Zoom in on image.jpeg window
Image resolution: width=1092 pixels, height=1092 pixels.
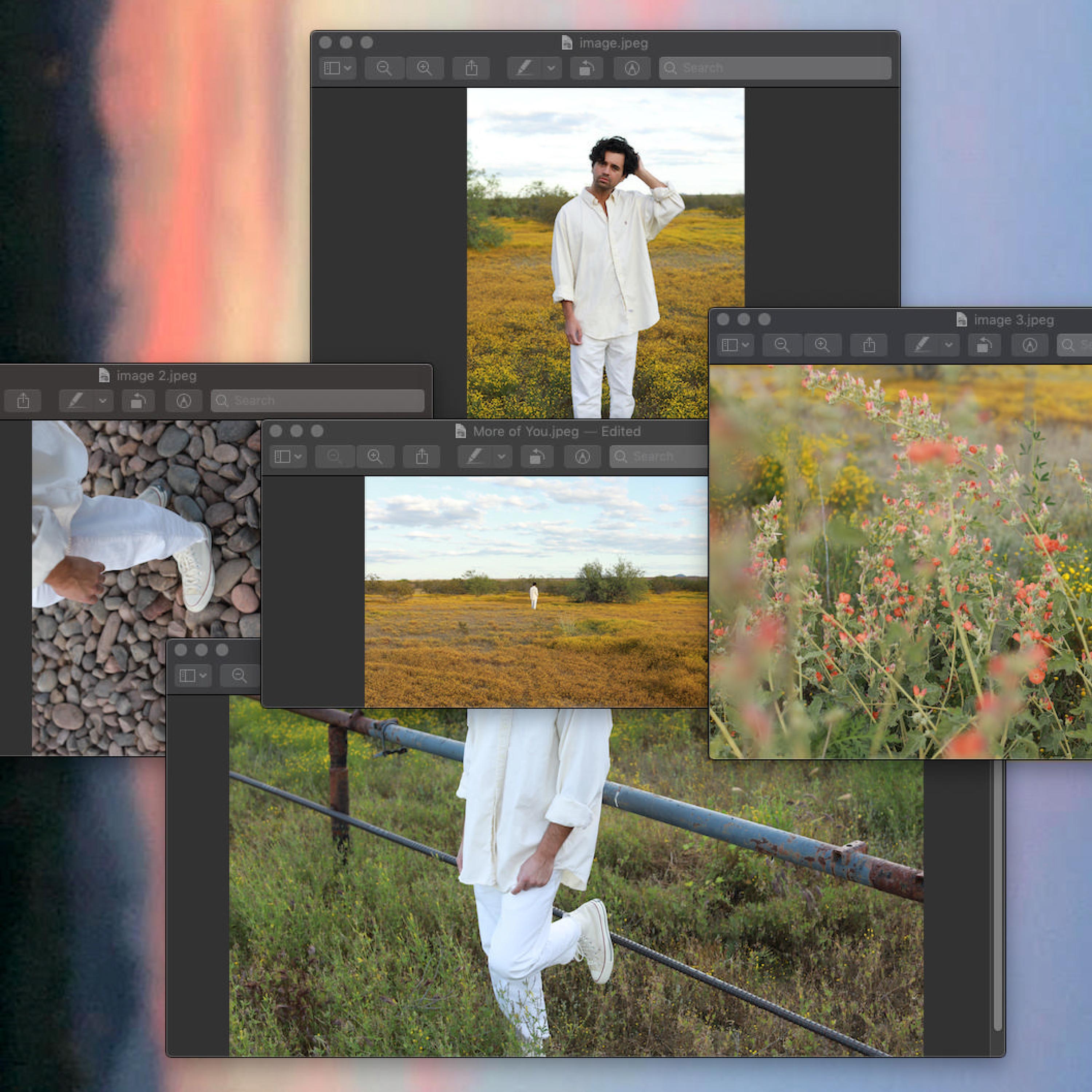pos(424,68)
